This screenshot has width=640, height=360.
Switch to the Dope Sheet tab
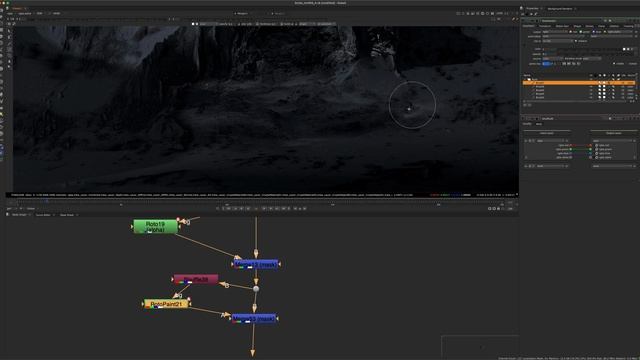pos(67,215)
